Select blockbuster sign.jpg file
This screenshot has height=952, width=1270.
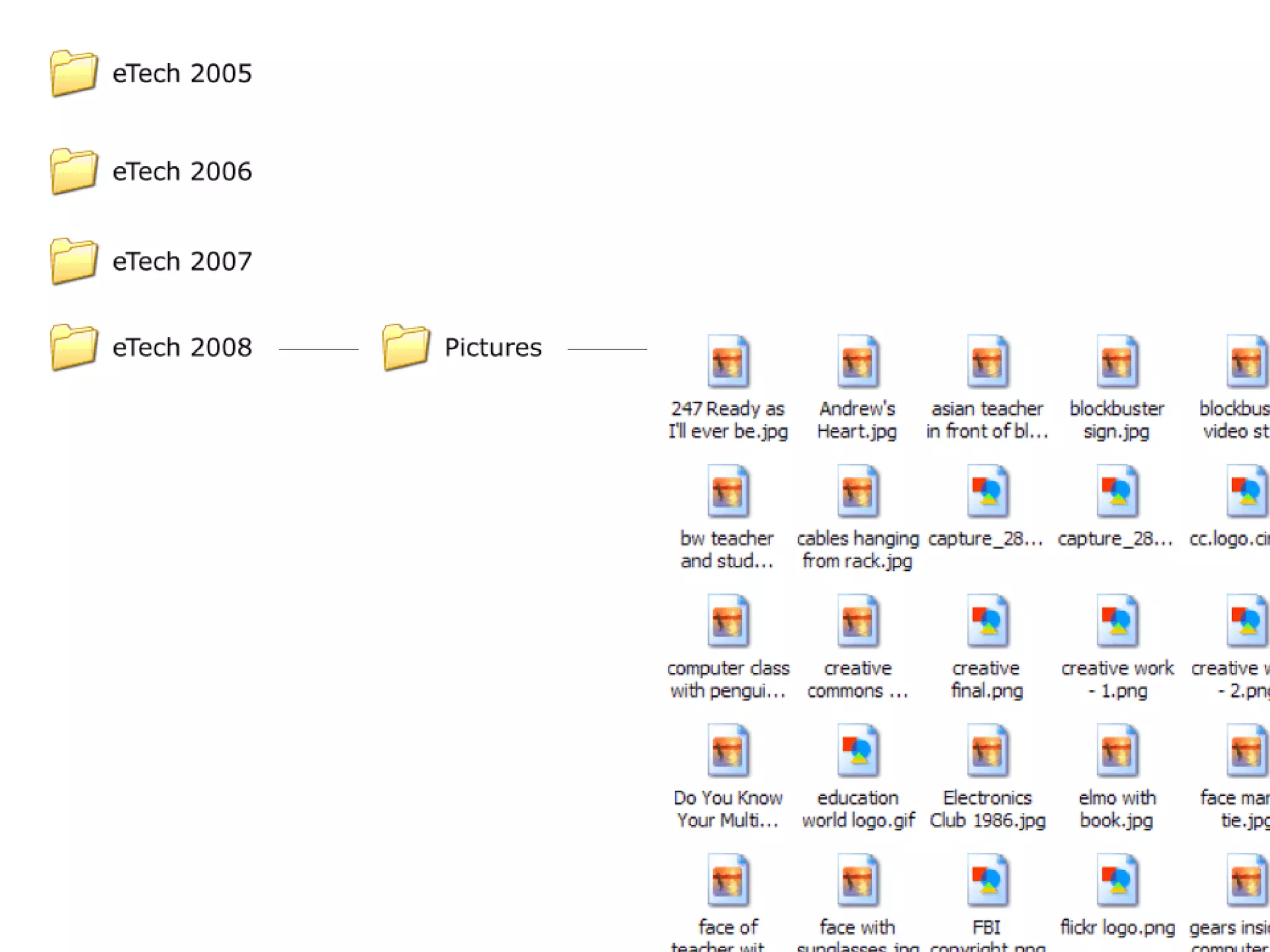point(1117,362)
